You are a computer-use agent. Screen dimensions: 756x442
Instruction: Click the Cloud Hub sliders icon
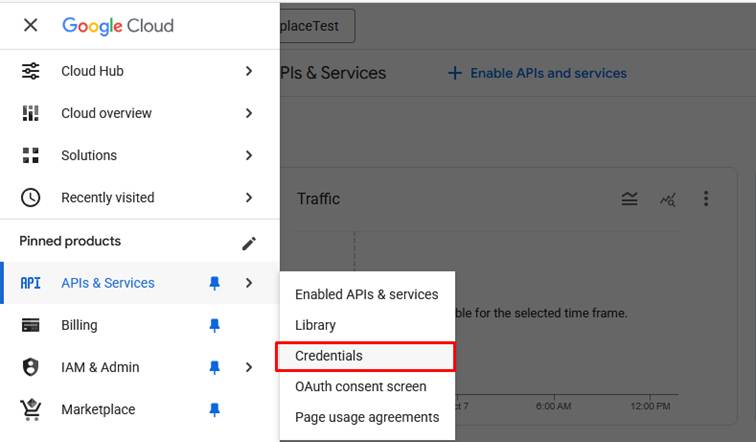click(31, 71)
